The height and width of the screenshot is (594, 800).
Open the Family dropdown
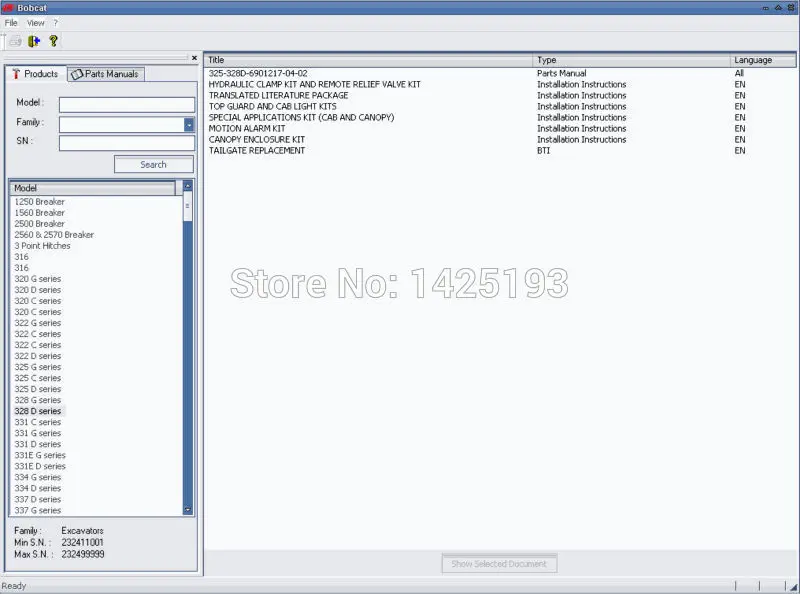pyautogui.click(x=186, y=124)
